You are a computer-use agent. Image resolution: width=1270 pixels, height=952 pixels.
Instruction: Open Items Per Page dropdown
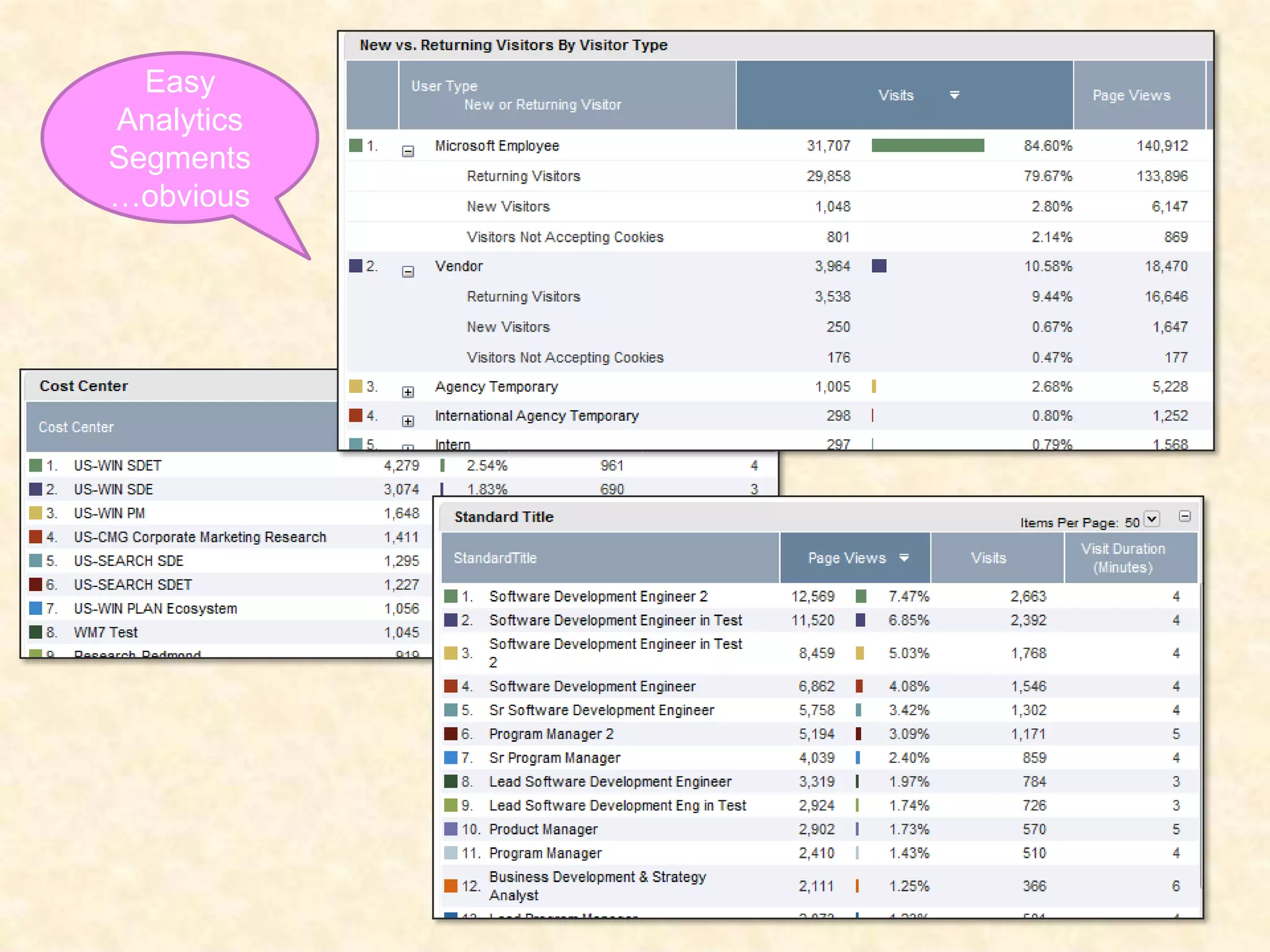(1152, 519)
